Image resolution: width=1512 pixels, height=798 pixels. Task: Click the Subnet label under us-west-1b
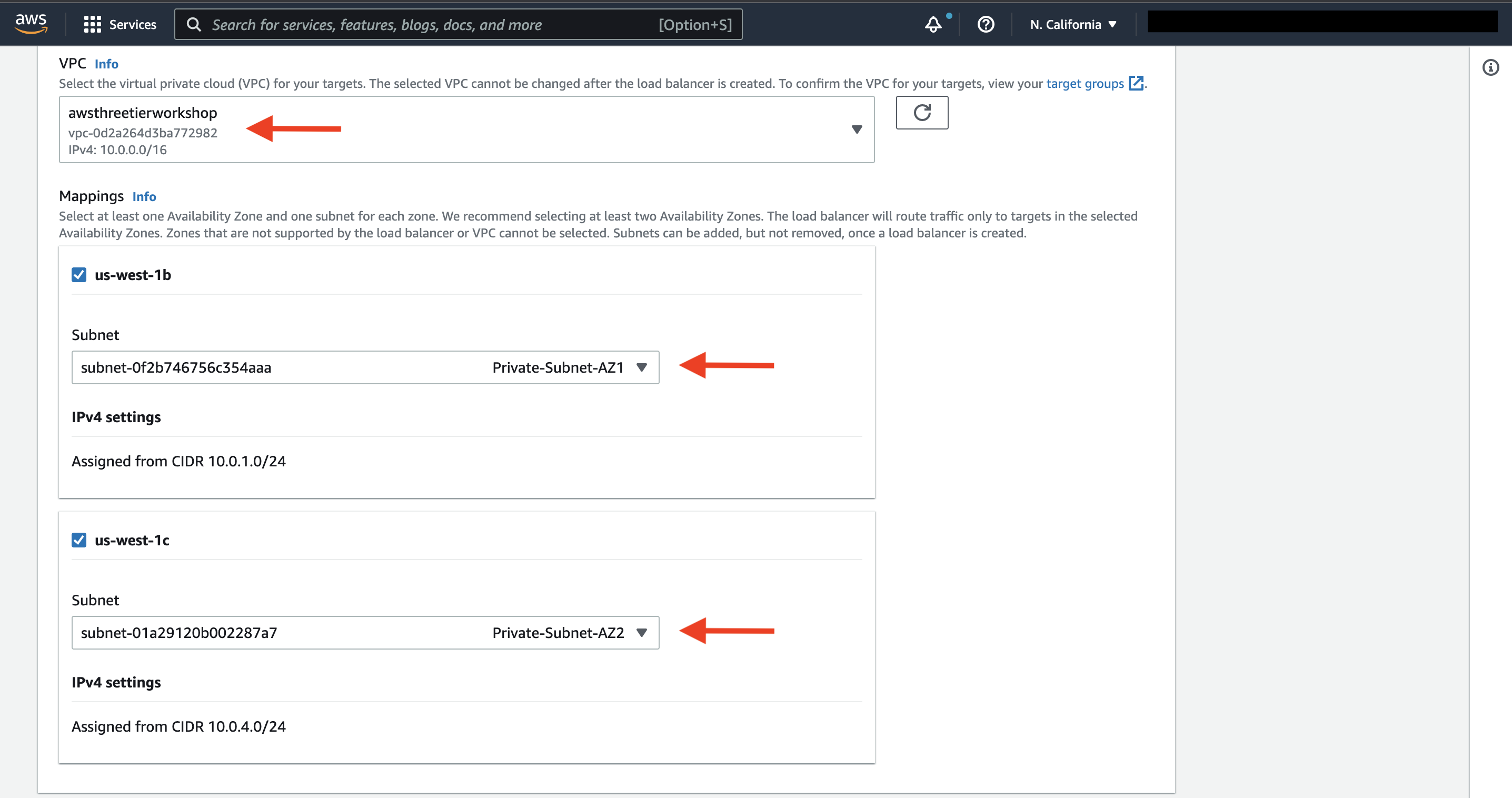pyautogui.click(x=95, y=335)
